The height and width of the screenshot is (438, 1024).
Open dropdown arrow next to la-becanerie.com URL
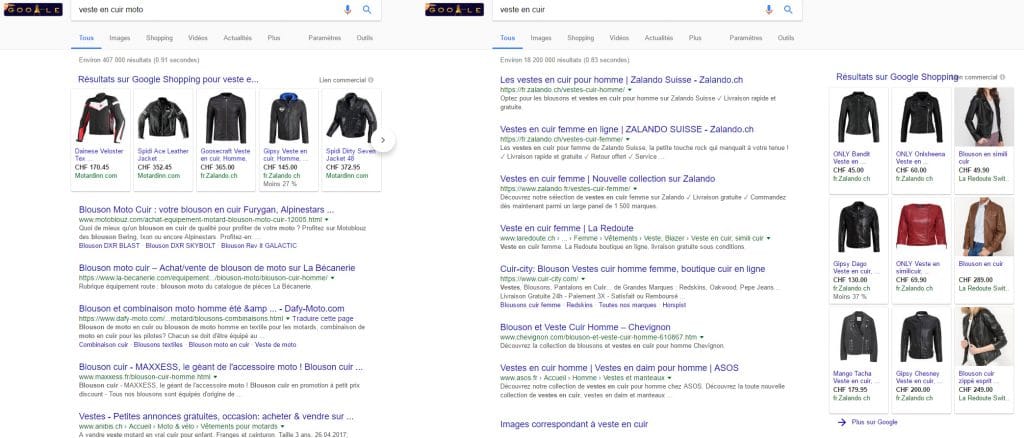point(332,278)
